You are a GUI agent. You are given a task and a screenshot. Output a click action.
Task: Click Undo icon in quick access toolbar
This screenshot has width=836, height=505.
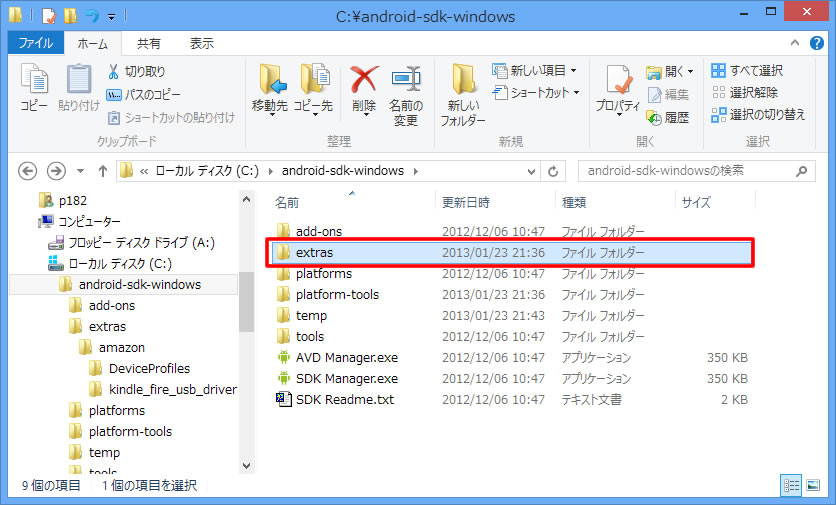tap(92, 16)
